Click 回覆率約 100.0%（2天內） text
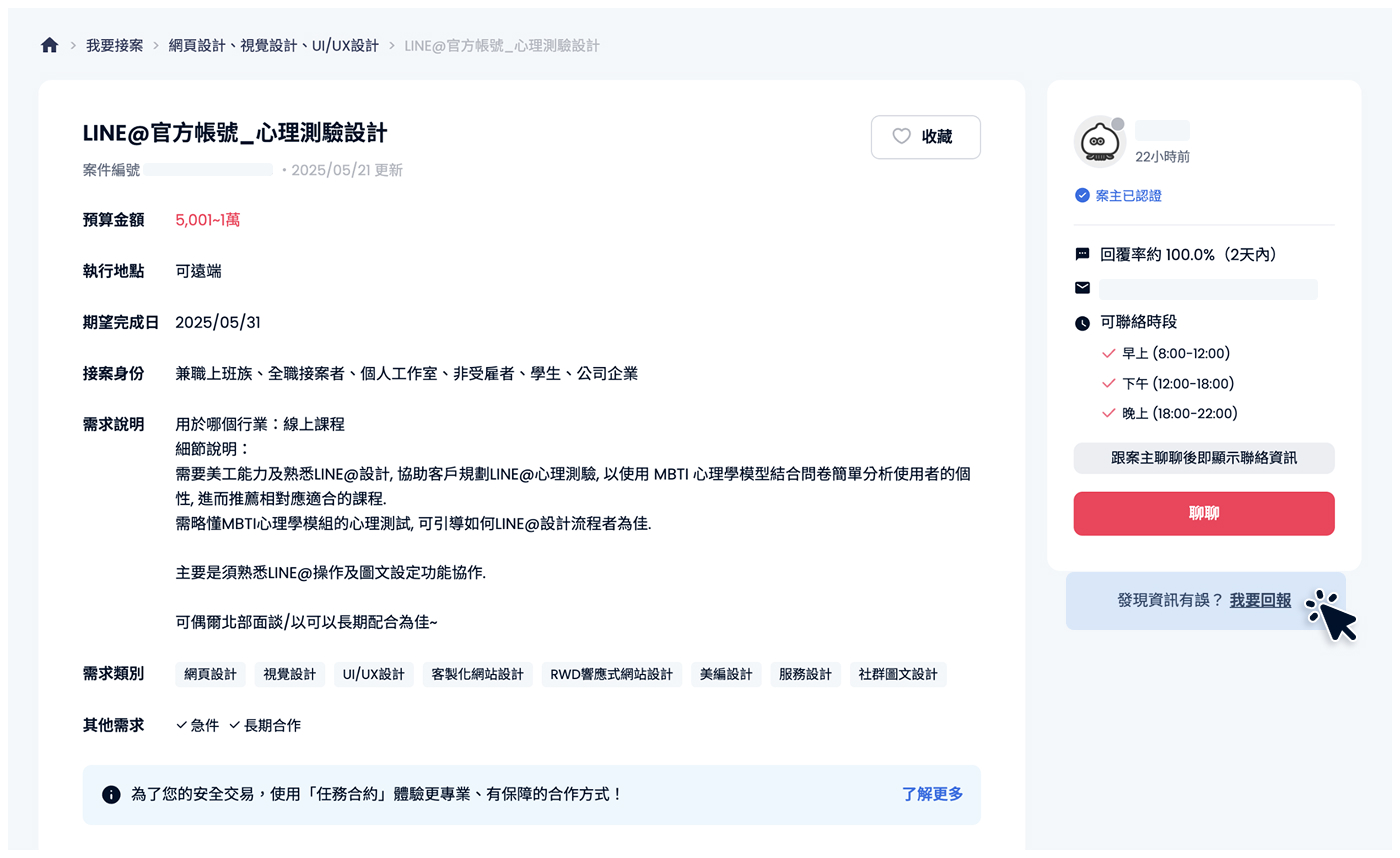 (x=1188, y=255)
